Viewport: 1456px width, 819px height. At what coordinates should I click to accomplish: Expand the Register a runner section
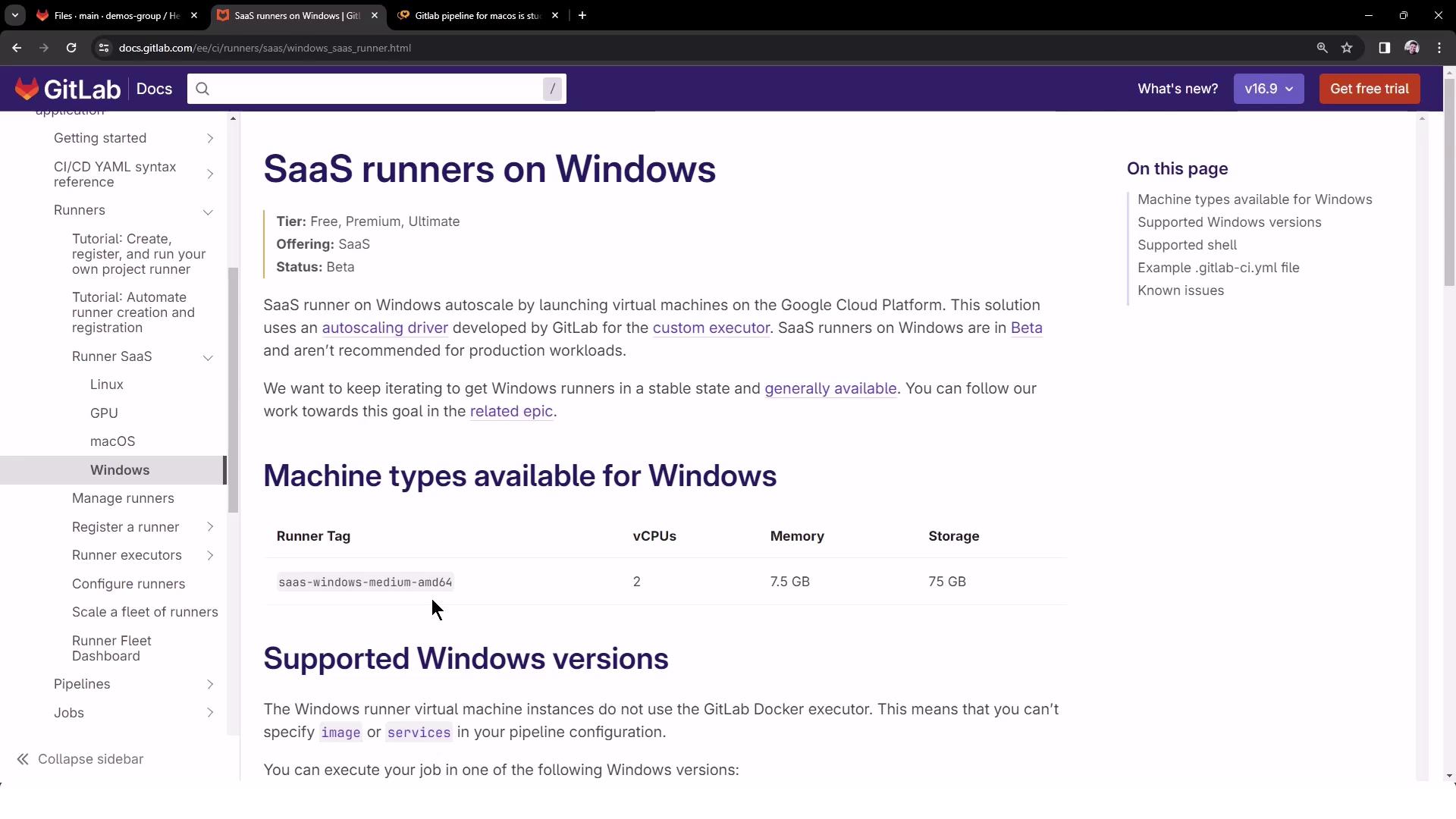(210, 527)
